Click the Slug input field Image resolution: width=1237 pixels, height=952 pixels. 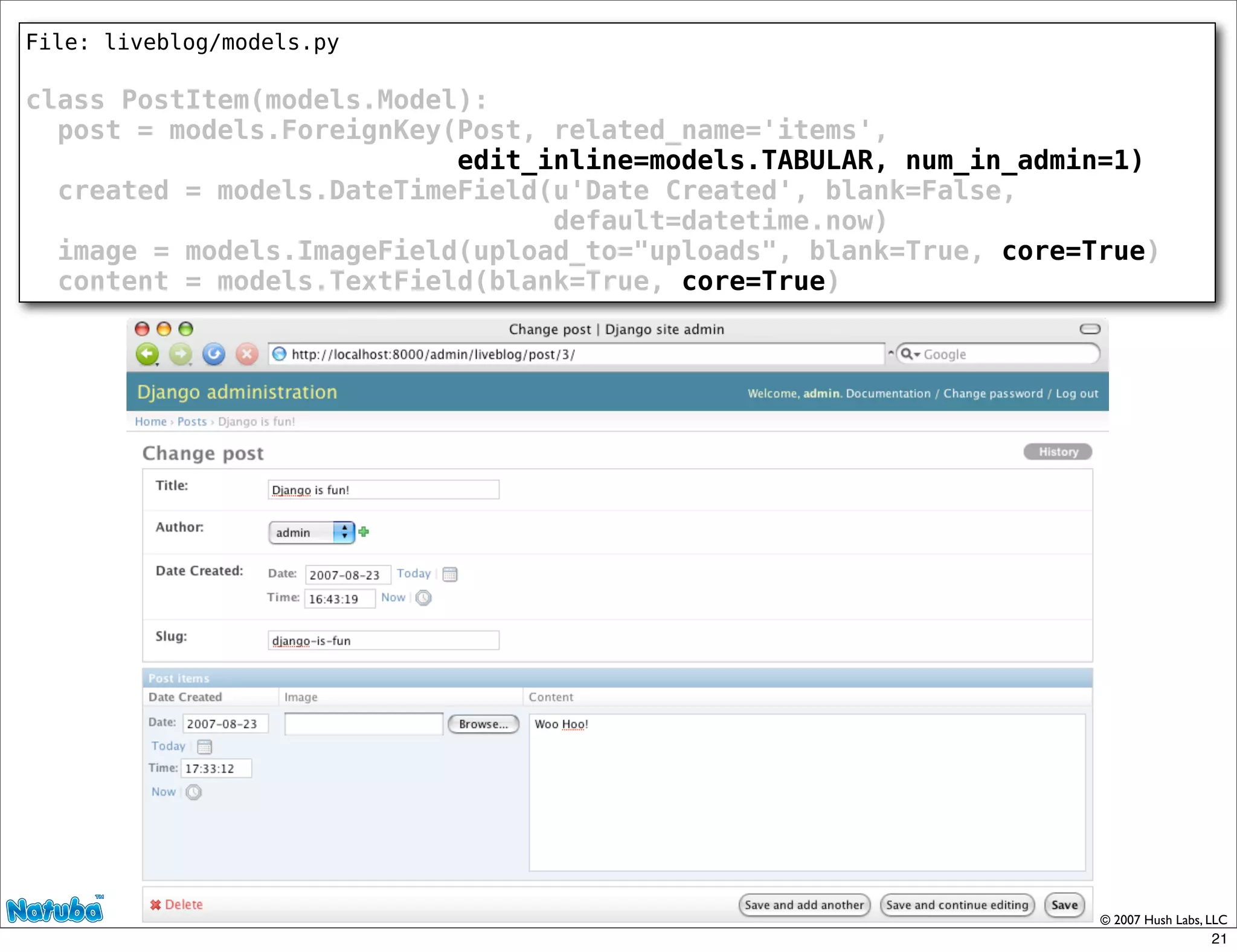click(384, 640)
